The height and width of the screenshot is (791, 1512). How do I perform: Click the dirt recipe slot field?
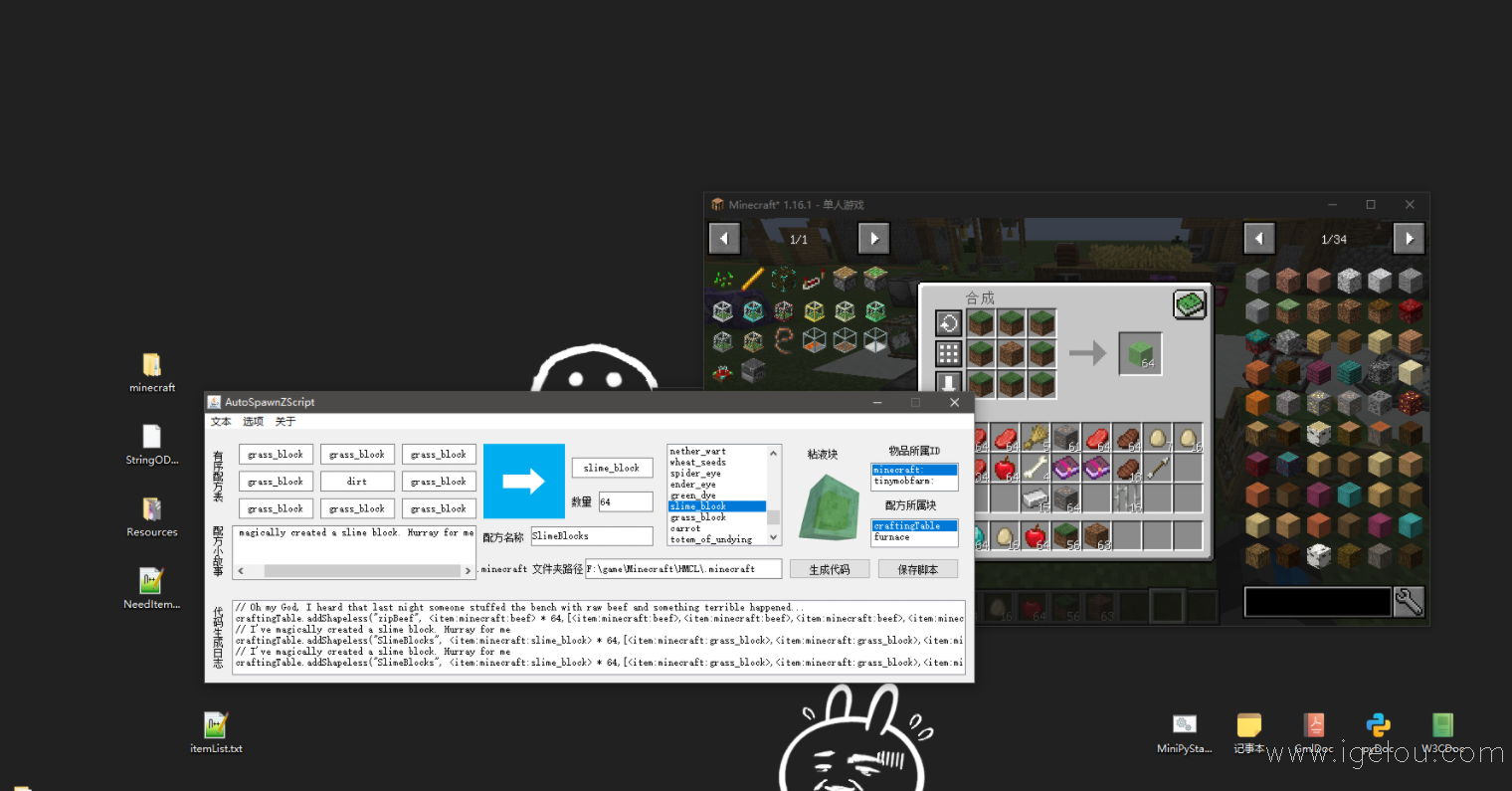pyautogui.click(x=357, y=482)
